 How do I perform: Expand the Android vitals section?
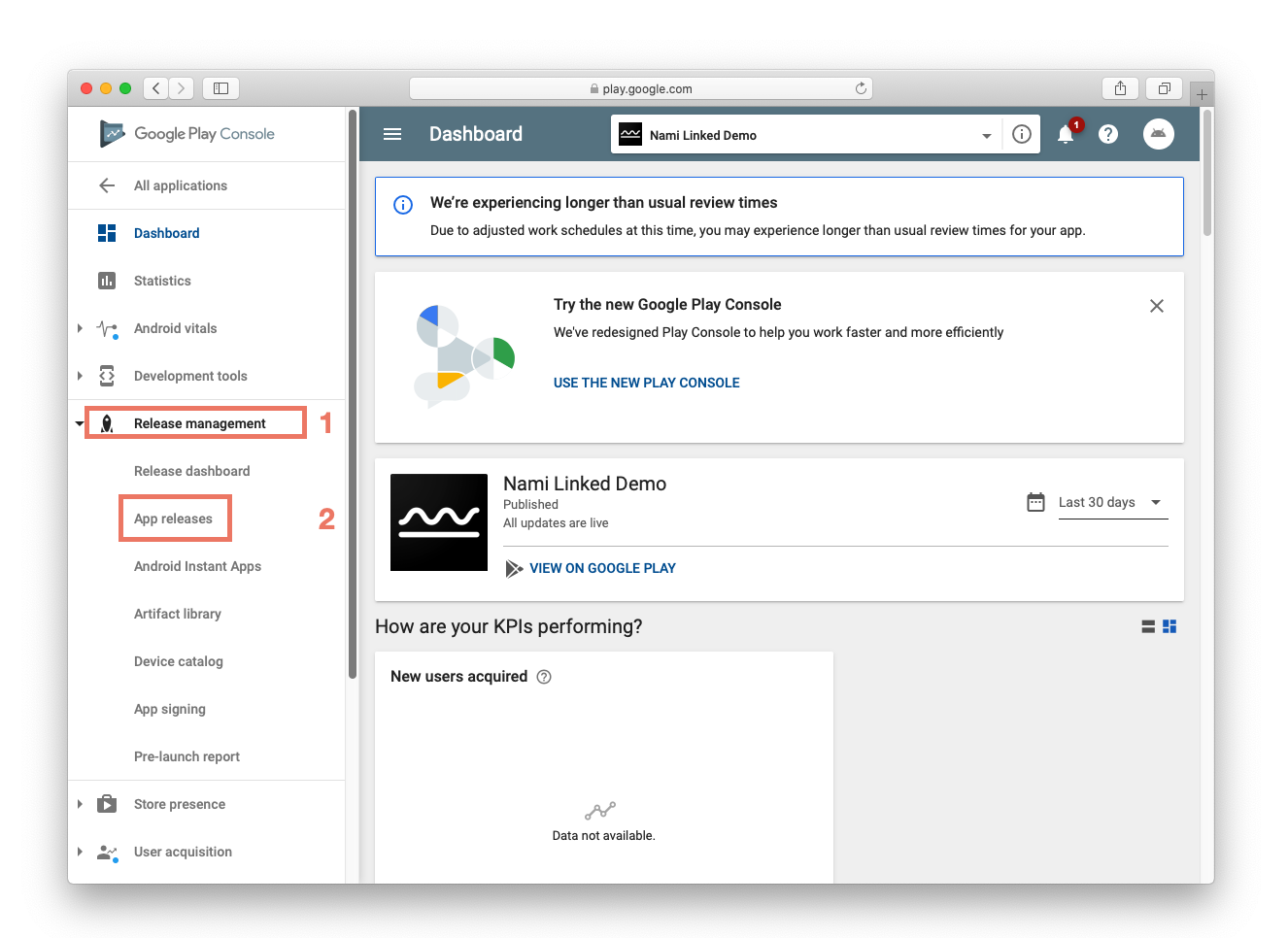tap(80, 328)
